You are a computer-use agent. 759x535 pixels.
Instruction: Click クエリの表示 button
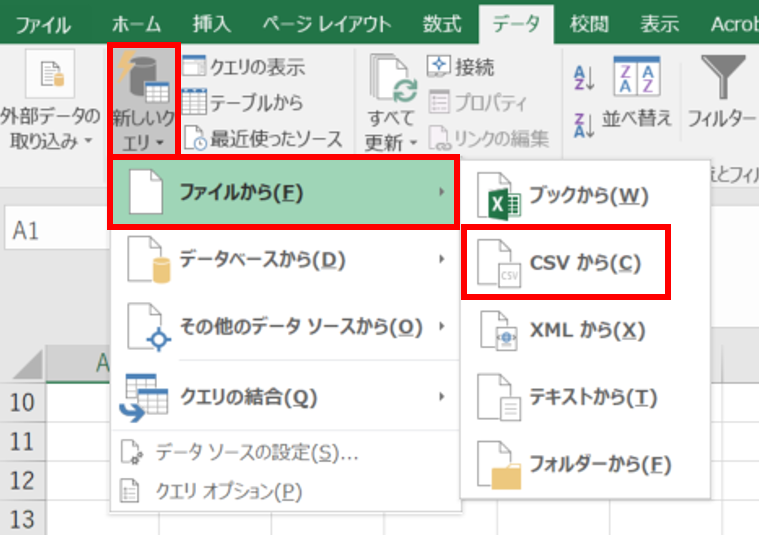point(244,67)
